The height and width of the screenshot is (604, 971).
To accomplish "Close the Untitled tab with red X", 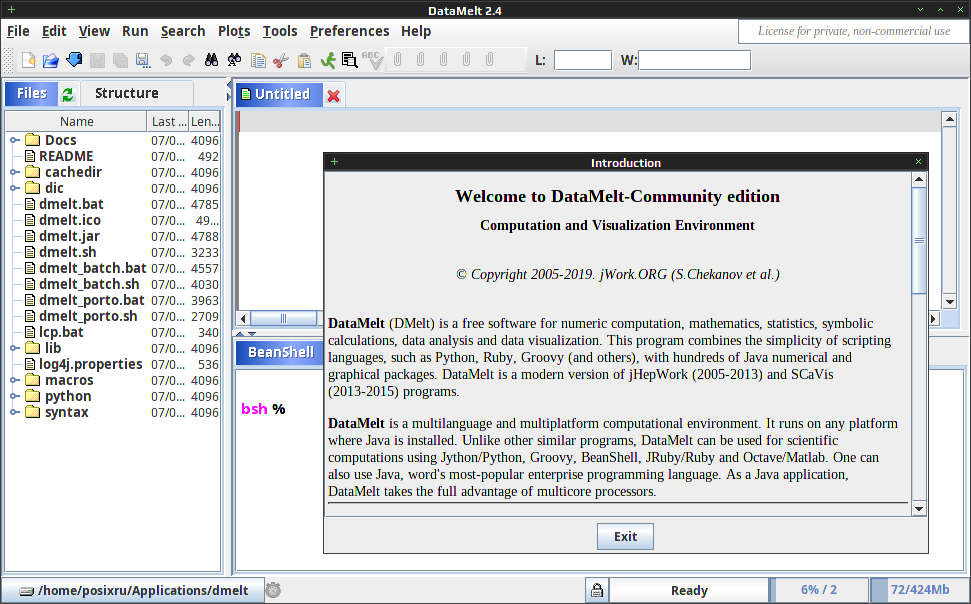I will [x=334, y=96].
